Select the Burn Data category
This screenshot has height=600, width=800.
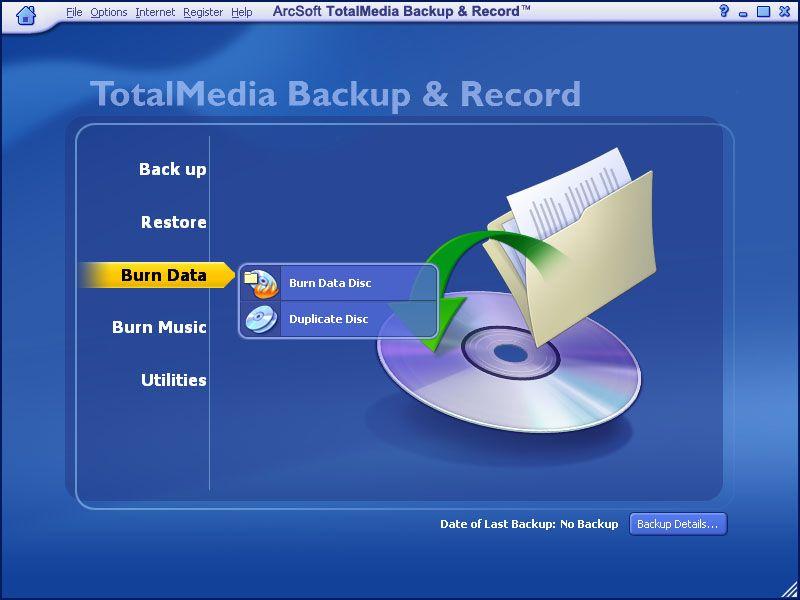pos(157,275)
